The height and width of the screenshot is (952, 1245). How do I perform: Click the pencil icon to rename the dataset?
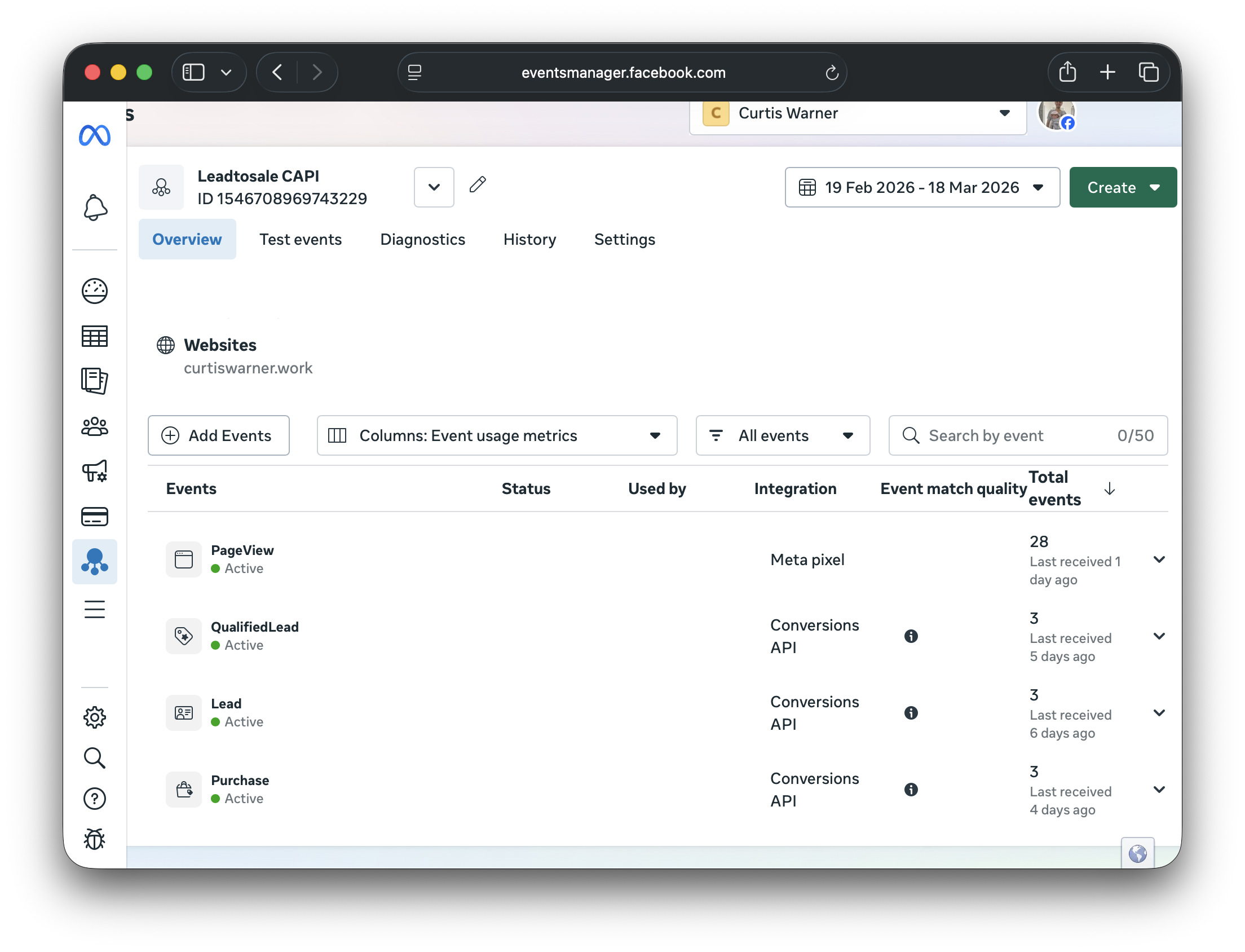point(478,185)
